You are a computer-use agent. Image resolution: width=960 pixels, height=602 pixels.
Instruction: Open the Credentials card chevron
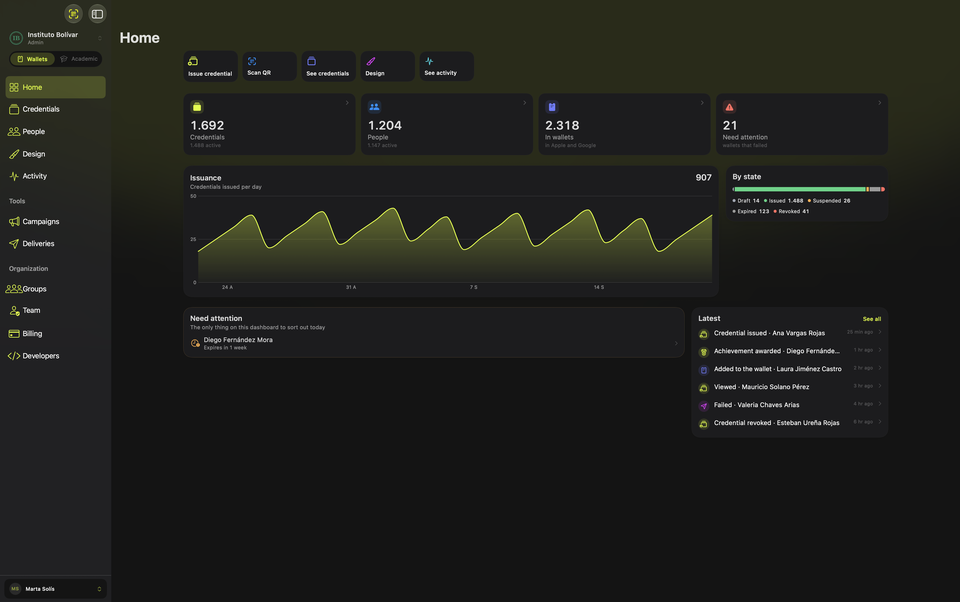pyautogui.click(x=347, y=103)
